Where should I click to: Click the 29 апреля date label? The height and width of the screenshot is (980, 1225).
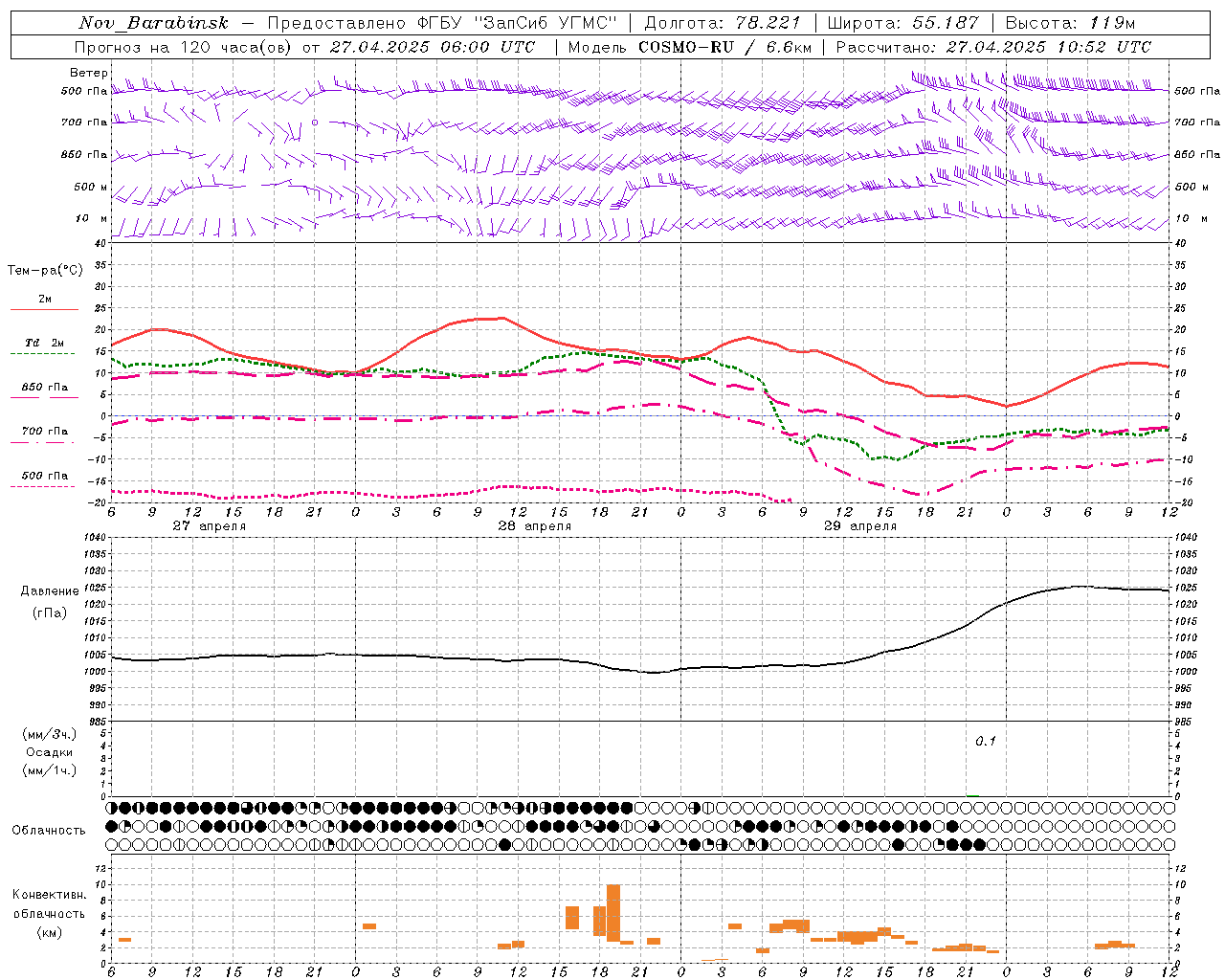[x=859, y=526]
